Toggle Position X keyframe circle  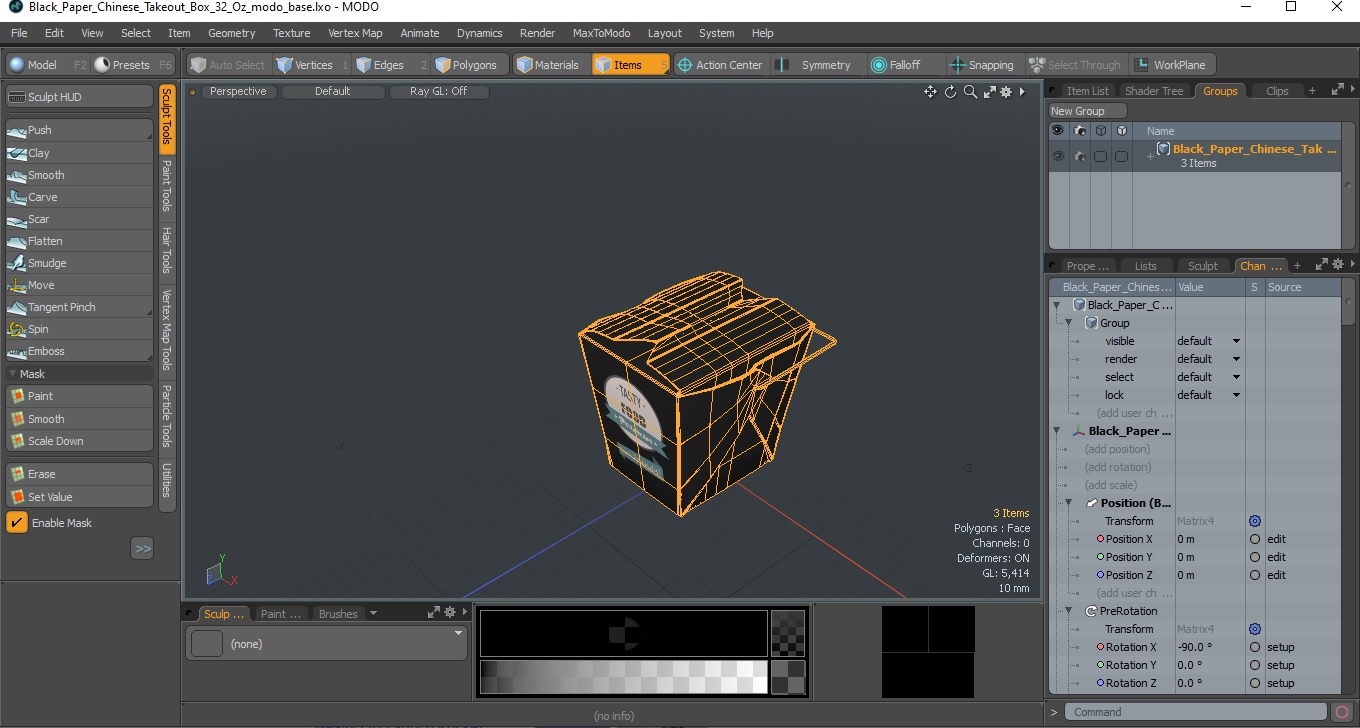click(1255, 539)
